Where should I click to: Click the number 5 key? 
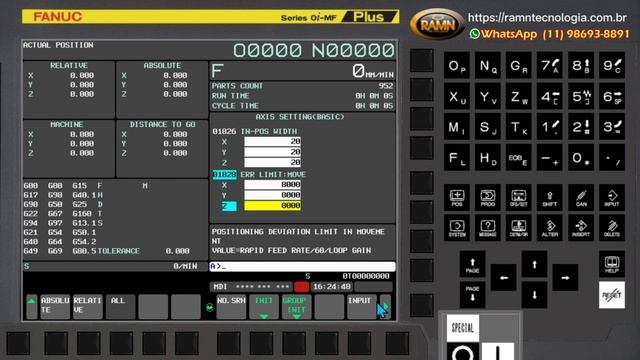pyautogui.click(x=581, y=97)
